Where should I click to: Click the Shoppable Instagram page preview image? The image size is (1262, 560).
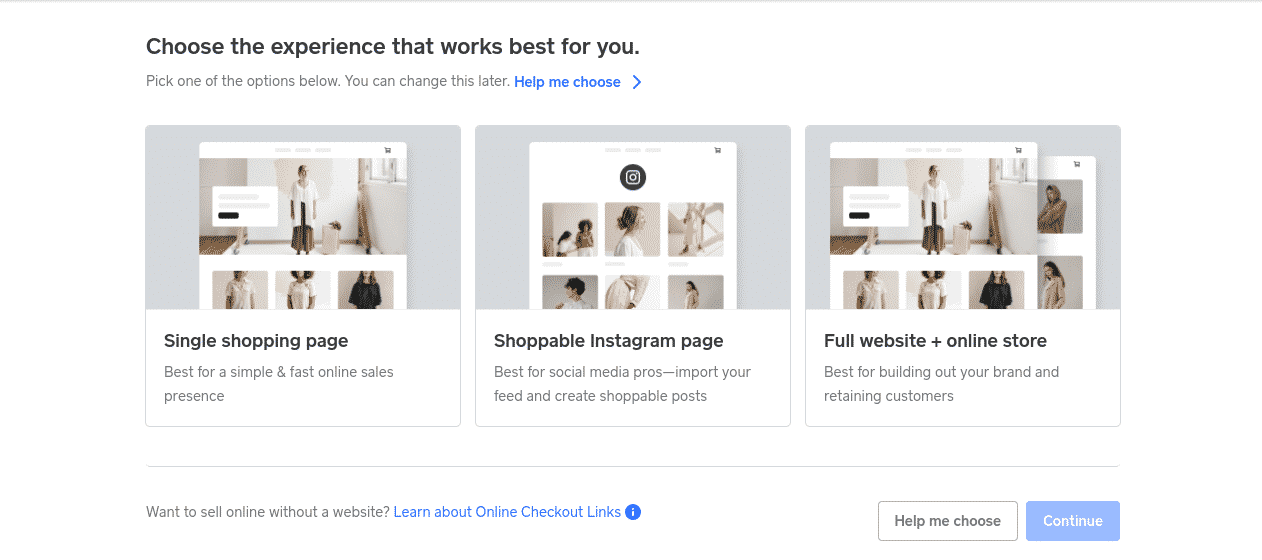[x=633, y=217]
